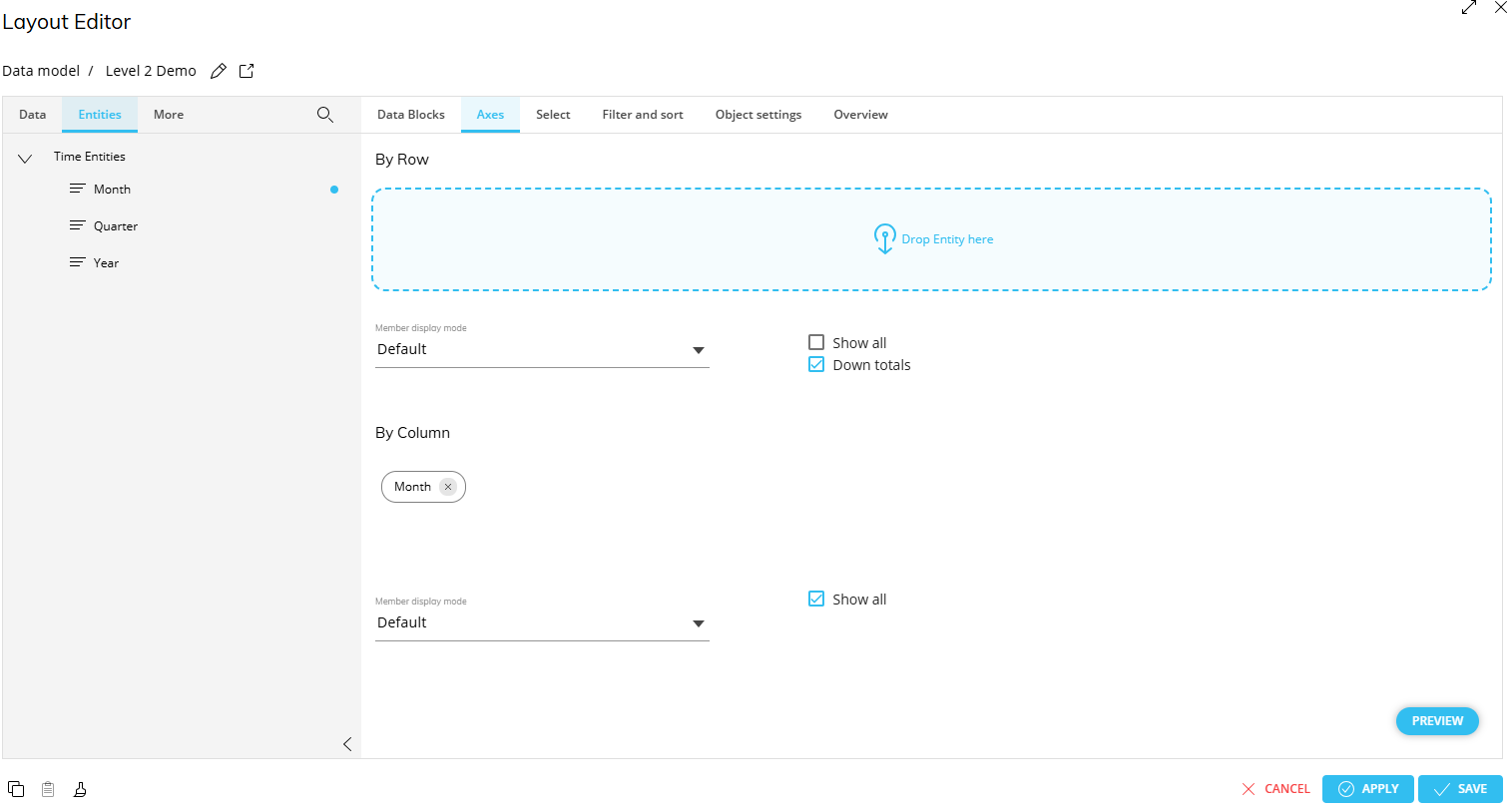
Task: Collapse the Time Entities tree group
Action: pyautogui.click(x=25, y=158)
